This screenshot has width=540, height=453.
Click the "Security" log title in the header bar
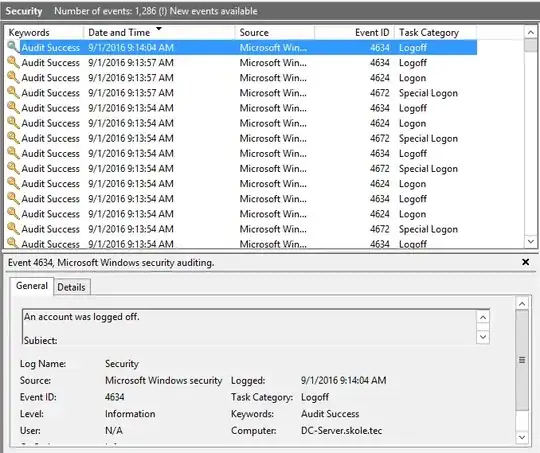click(x=24, y=11)
